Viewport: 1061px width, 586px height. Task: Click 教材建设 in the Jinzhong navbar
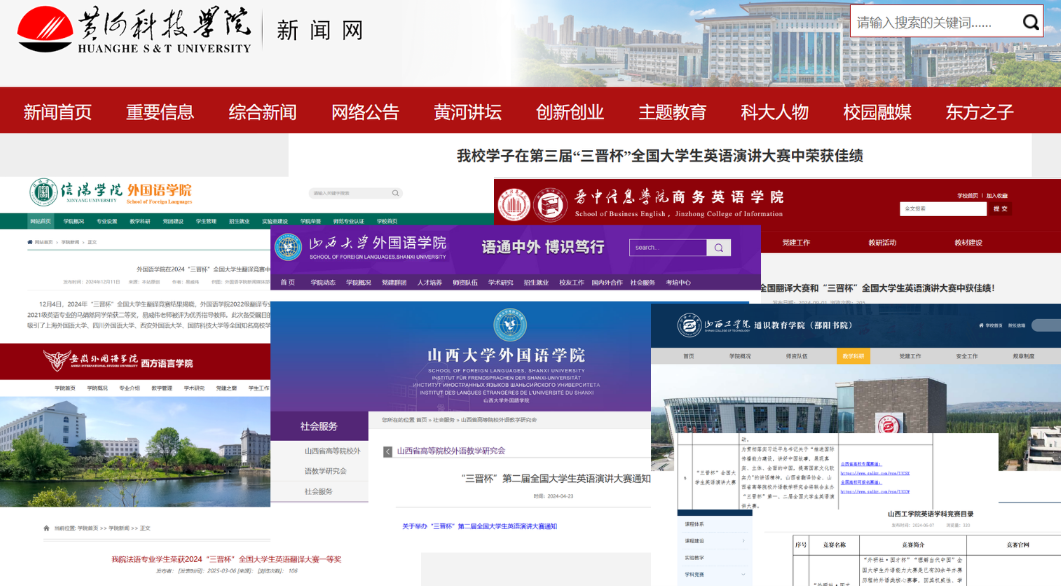point(968,242)
